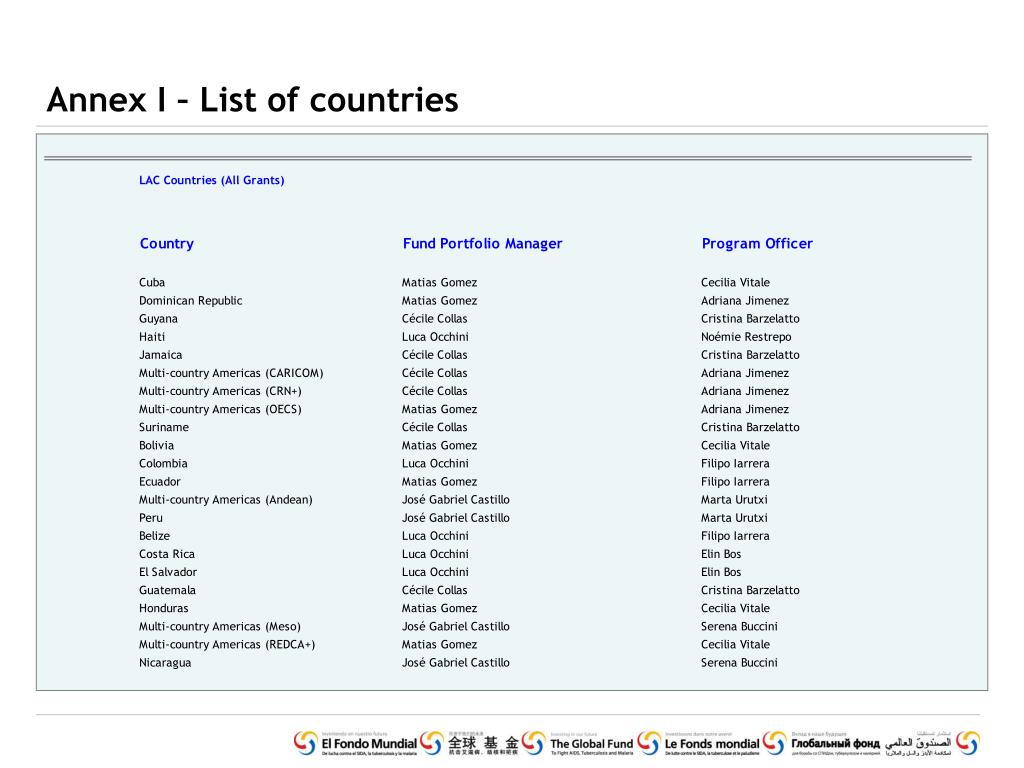Click the 'Ecuador' country entry
1024x768 pixels.
(159, 481)
